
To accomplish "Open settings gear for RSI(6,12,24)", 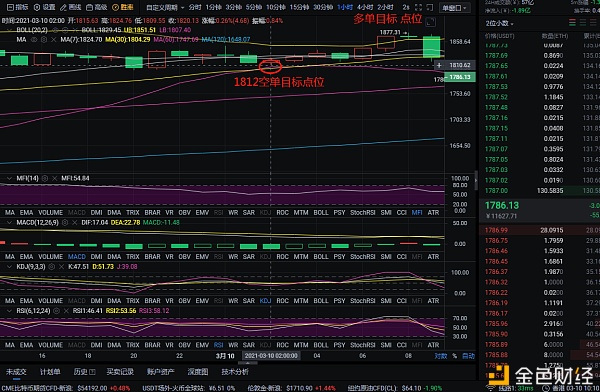I will tap(57, 311).
